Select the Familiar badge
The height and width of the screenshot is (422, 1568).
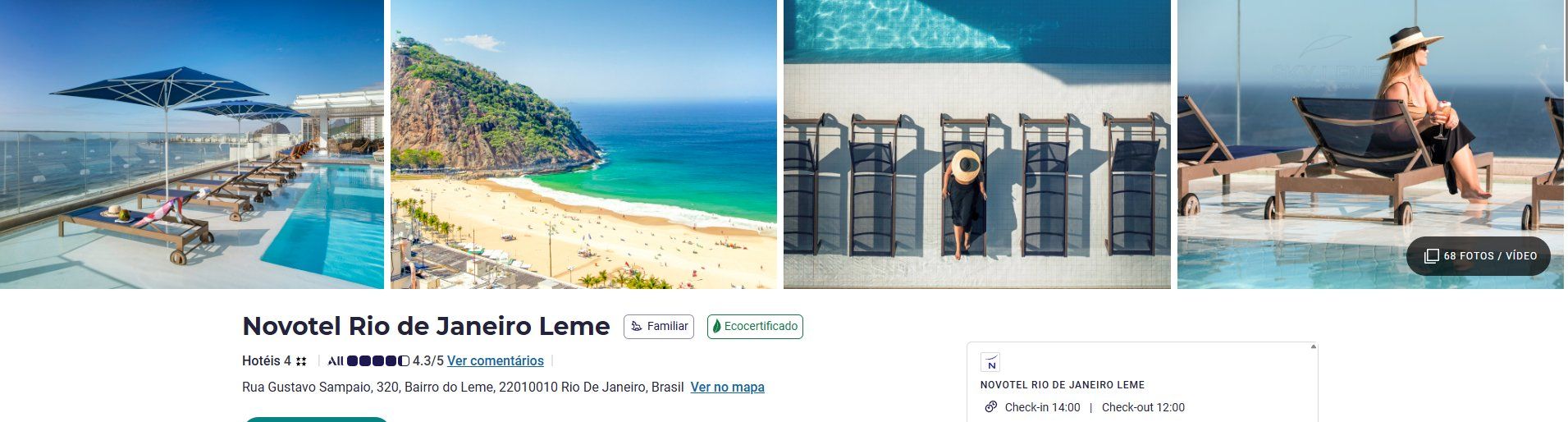click(x=659, y=327)
